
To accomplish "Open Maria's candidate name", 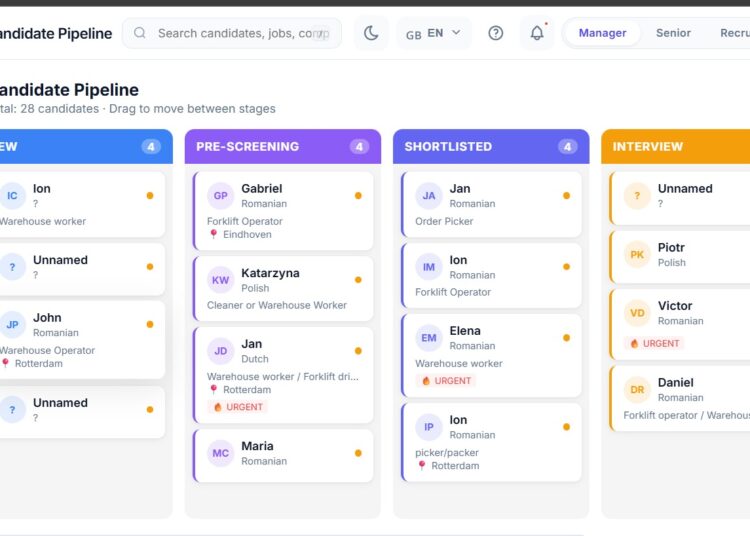I will point(257,446).
